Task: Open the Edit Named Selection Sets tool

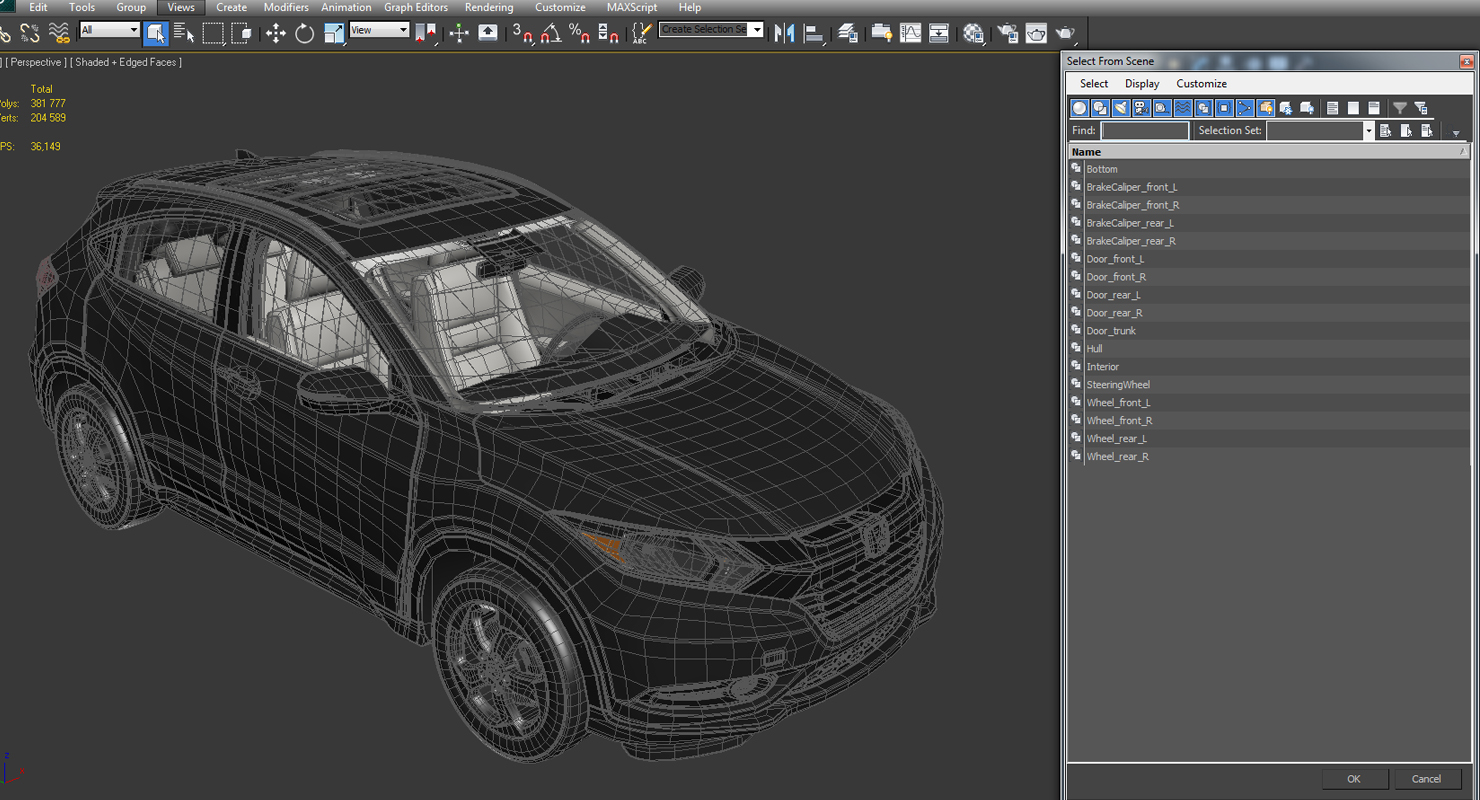Action: pos(641,33)
